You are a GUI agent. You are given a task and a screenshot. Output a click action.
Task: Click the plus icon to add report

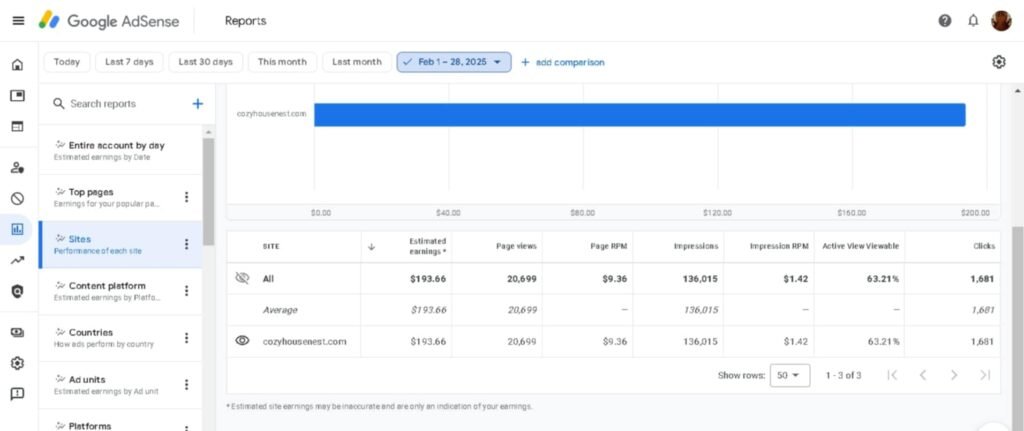point(197,103)
